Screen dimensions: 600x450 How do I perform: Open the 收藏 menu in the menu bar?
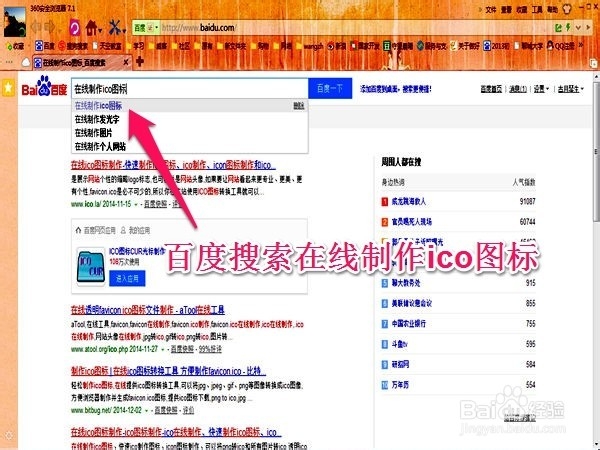[x=522, y=10]
